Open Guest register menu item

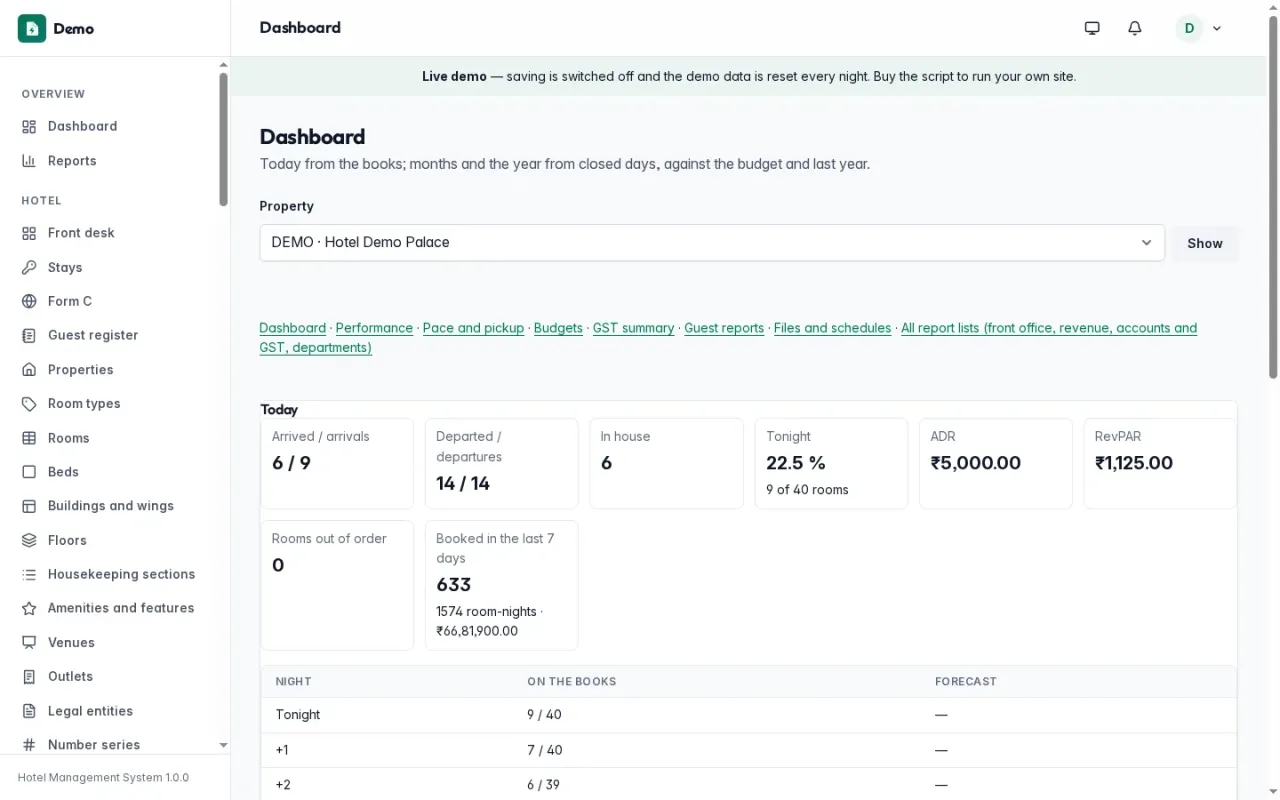[93, 335]
